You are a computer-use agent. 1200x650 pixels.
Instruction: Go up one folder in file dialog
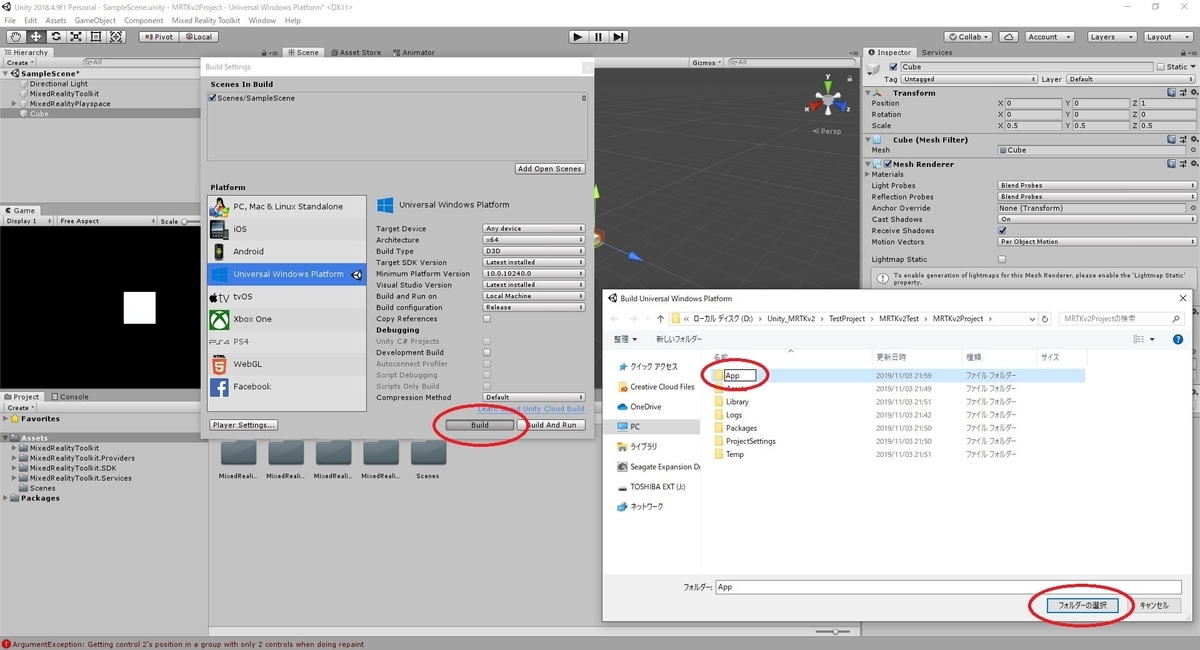[661, 318]
